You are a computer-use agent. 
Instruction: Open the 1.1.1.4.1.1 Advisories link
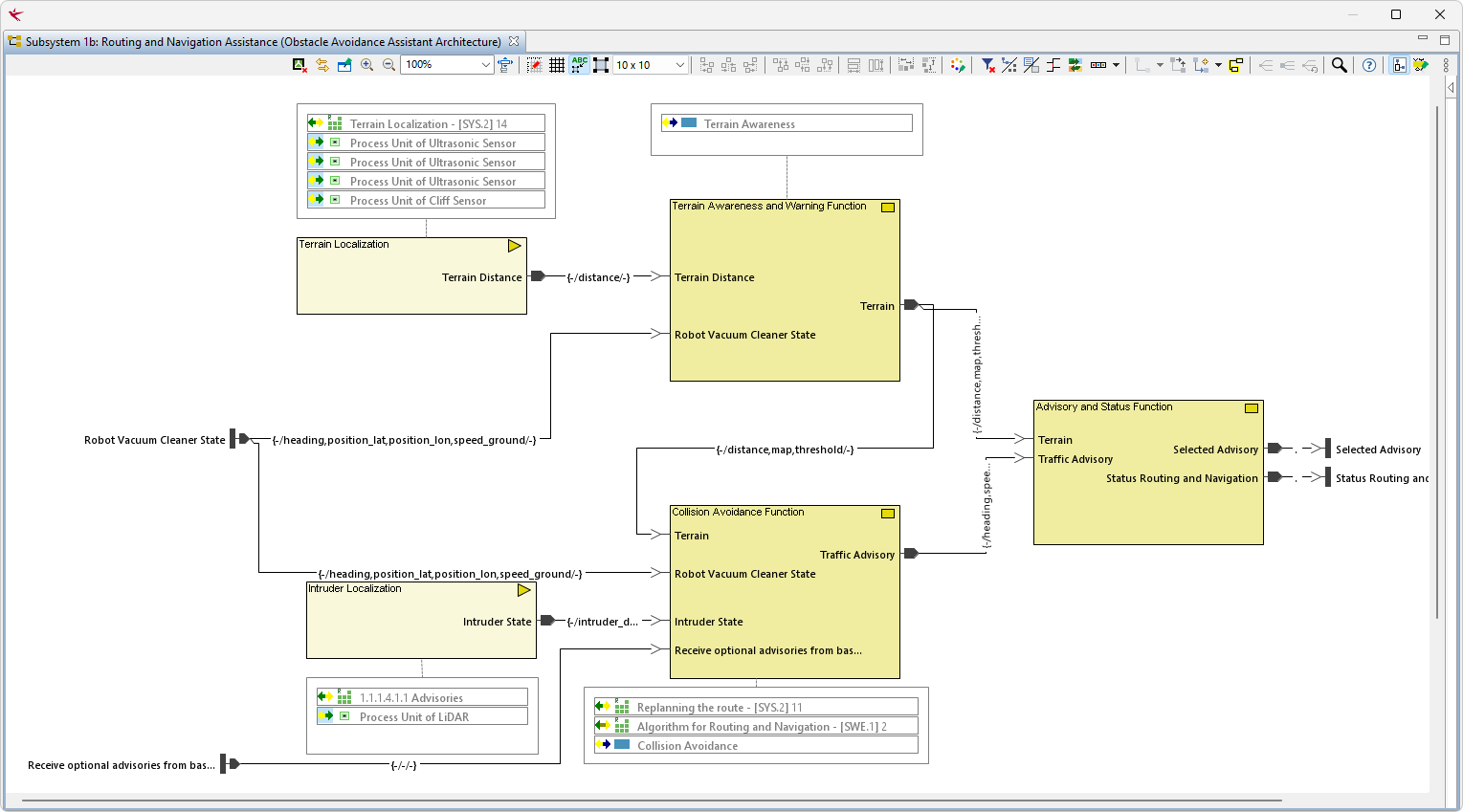pyautogui.click(x=422, y=697)
